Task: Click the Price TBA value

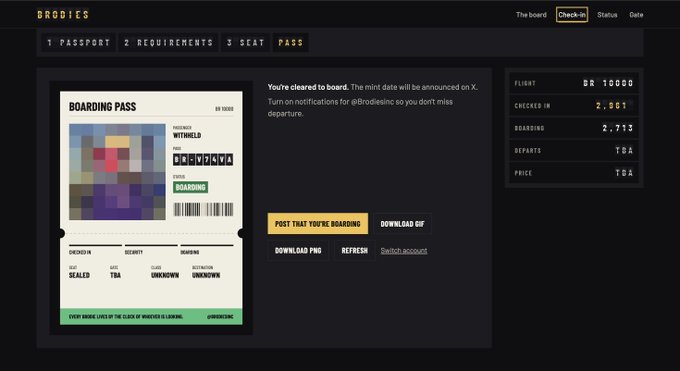Action: (x=624, y=173)
